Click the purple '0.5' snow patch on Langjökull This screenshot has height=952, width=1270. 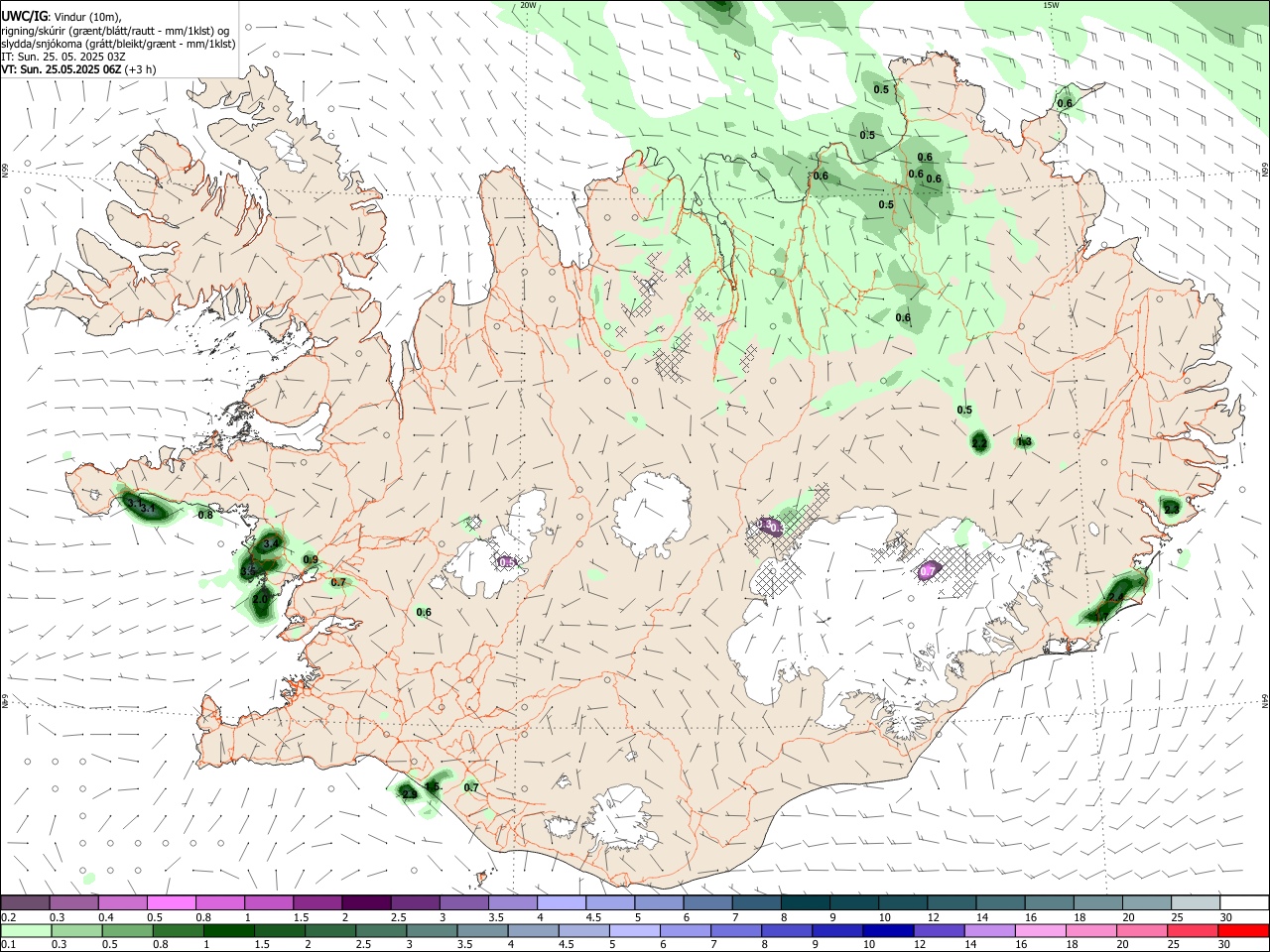click(507, 562)
